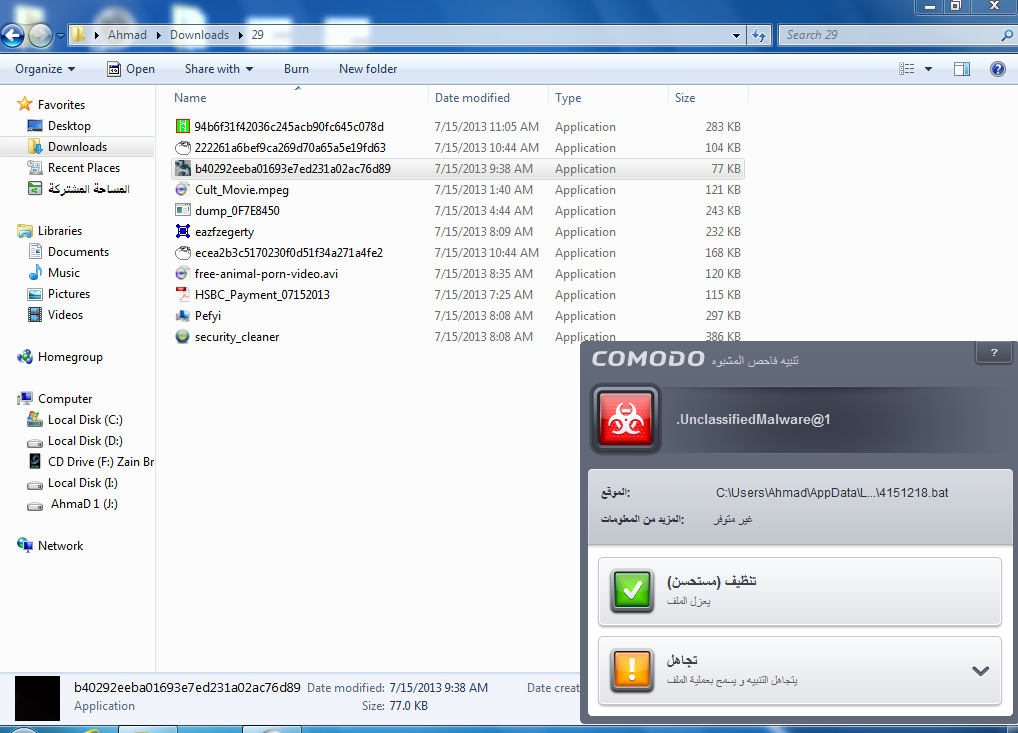Click Open in the toolbar
The height and width of the screenshot is (733, 1018).
click(131, 69)
